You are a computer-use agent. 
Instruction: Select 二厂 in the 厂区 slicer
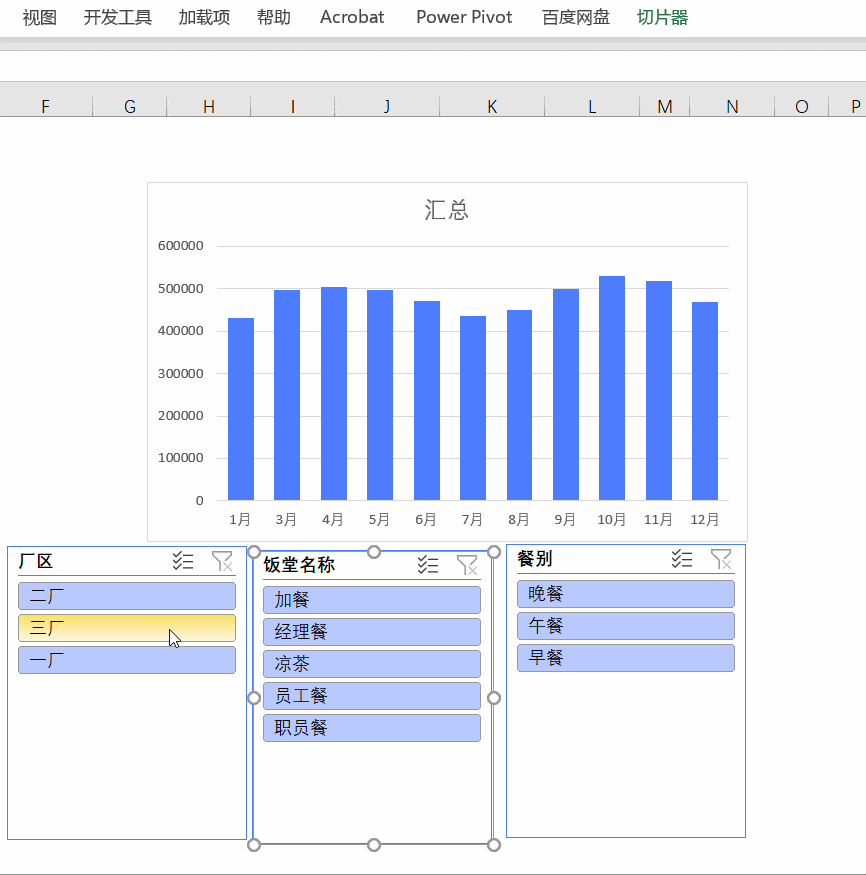coord(127,595)
